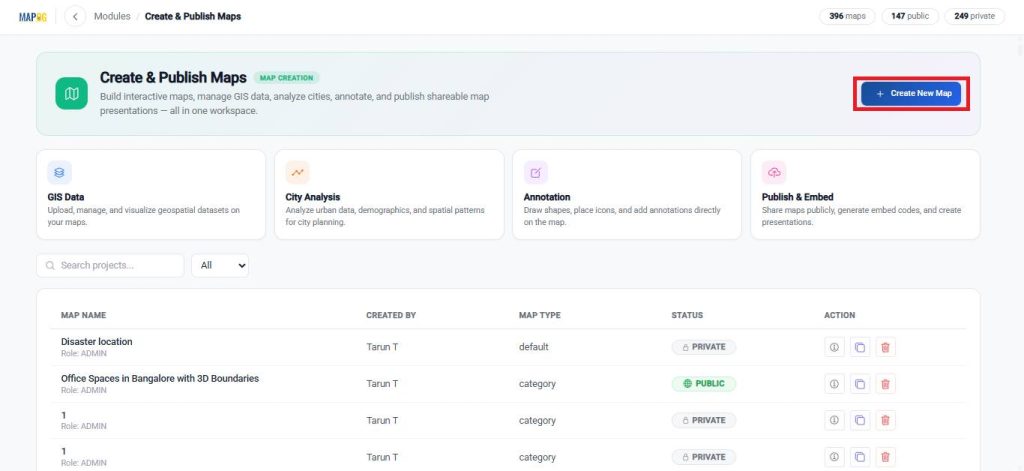The width and height of the screenshot is (1024, 471).
Task: Click the PUBLIC status badge
Action: click(x=703, y=383)
